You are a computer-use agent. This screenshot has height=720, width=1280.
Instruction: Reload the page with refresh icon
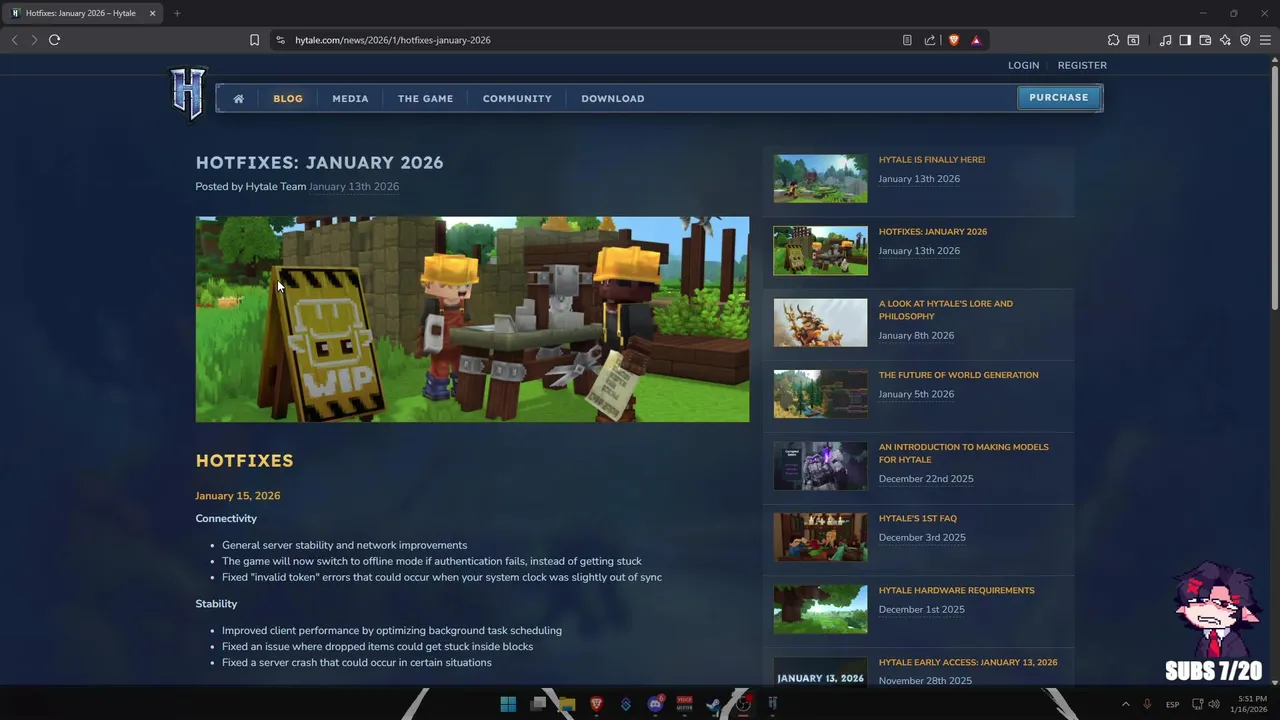point(54,40)
